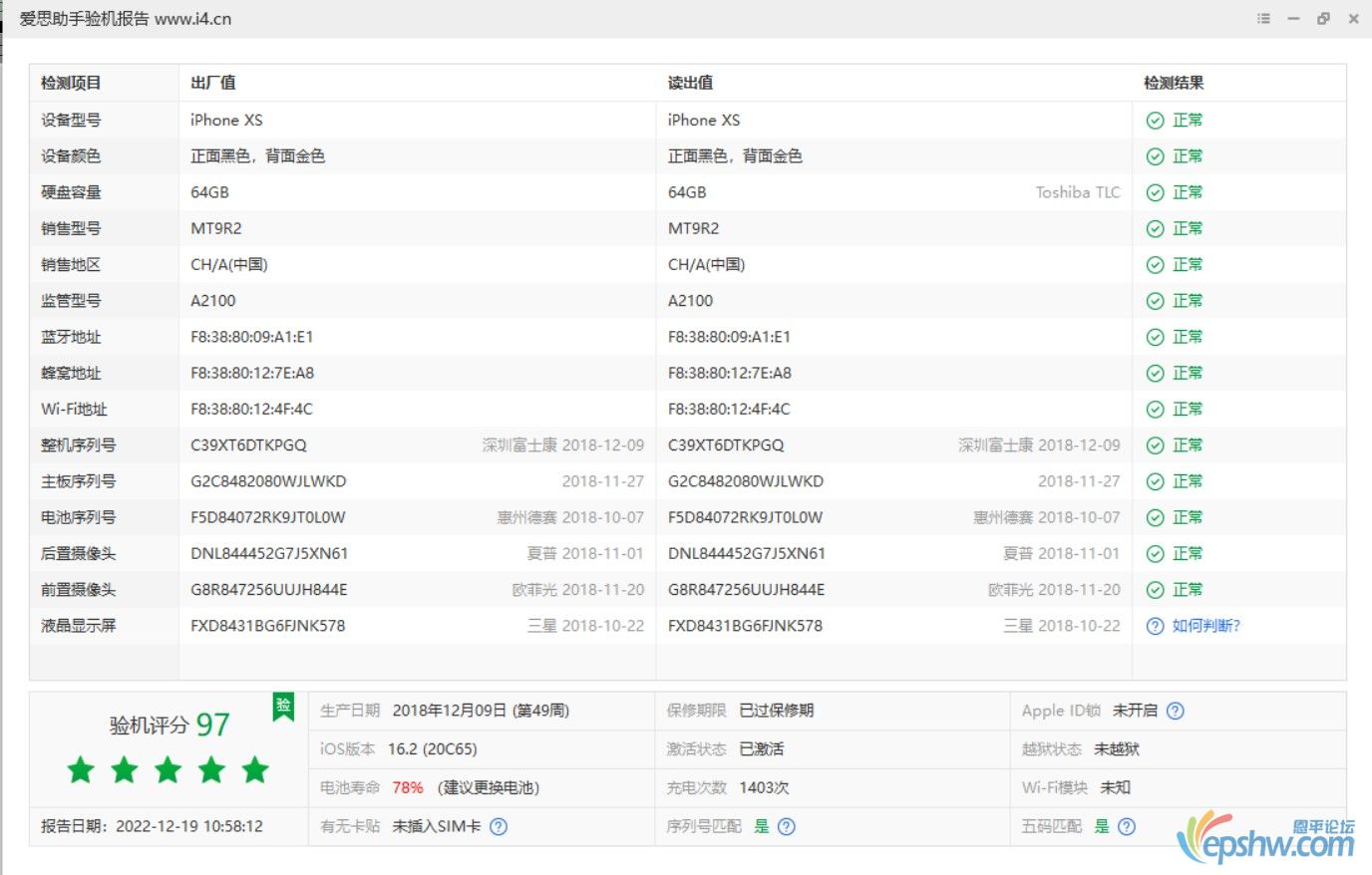Screen dimensions: 1372x875
Task: Select the 出厂值 column header
Action: pos(213,83)
